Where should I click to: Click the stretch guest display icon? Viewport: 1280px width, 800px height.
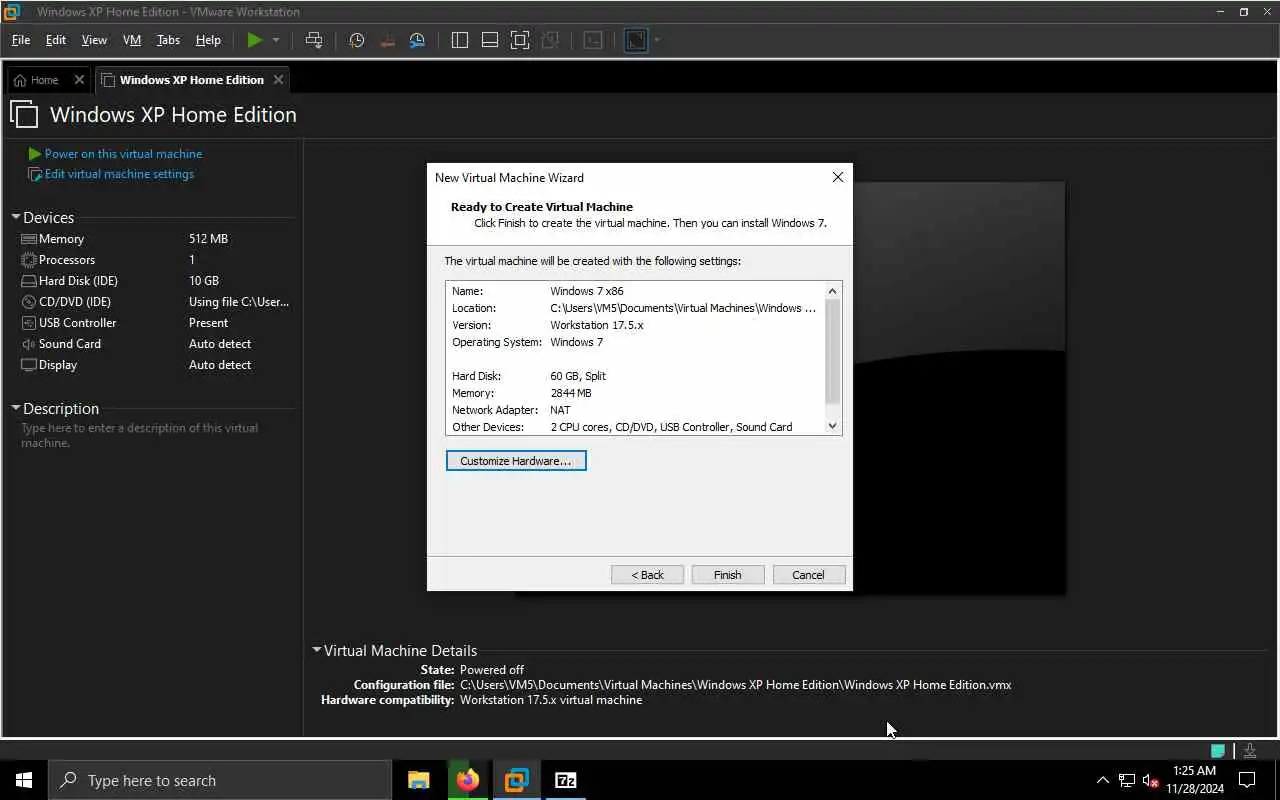coord(636,40)
